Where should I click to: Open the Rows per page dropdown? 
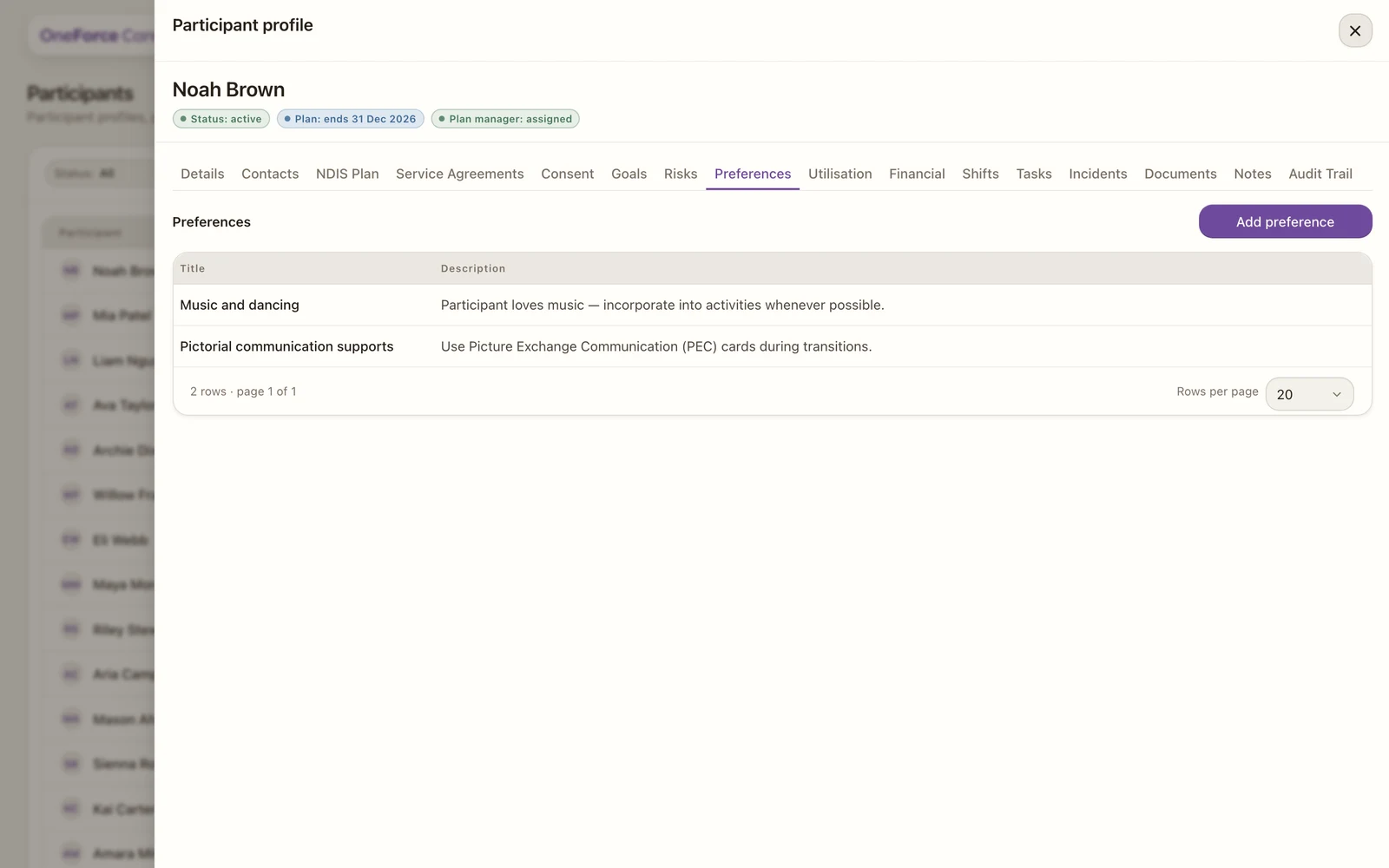coord(1309,394)
